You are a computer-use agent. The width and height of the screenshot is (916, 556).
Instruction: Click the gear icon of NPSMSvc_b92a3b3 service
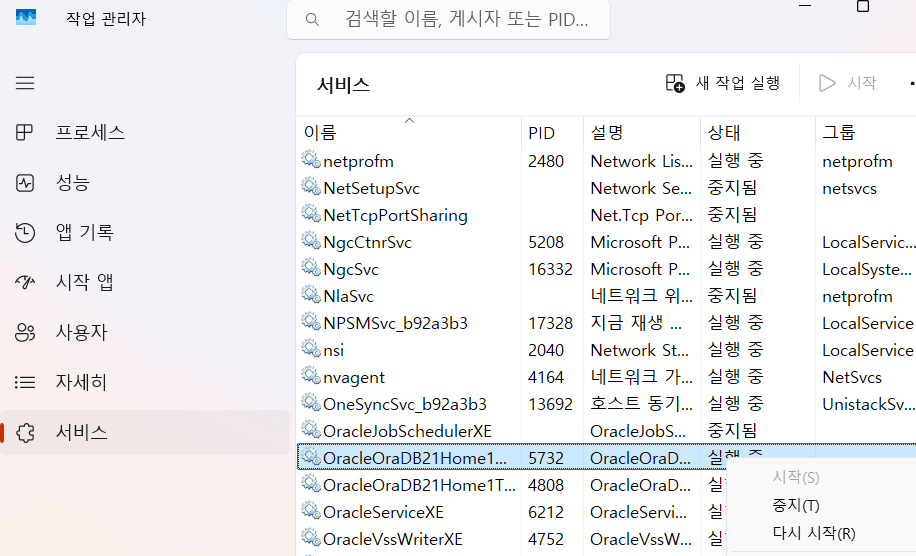311,321
